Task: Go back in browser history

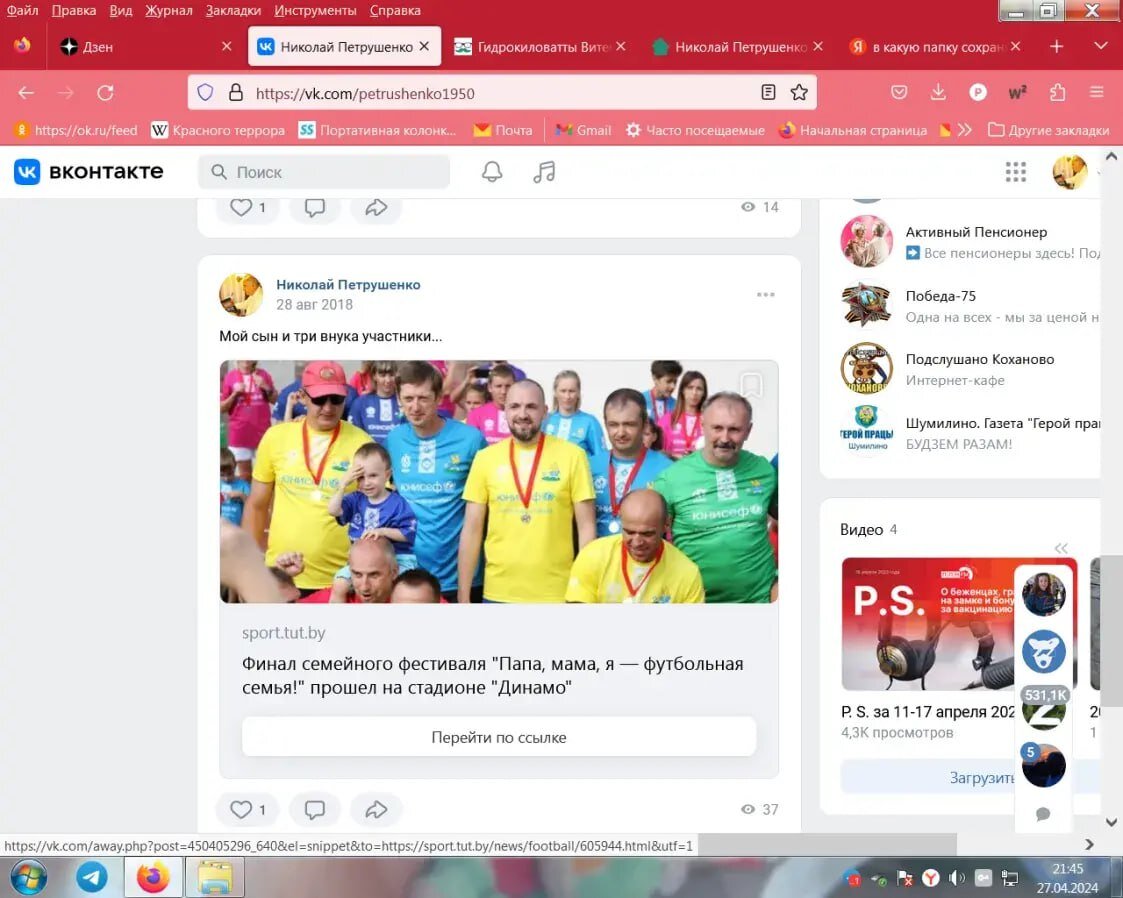Action: point(26,93)
